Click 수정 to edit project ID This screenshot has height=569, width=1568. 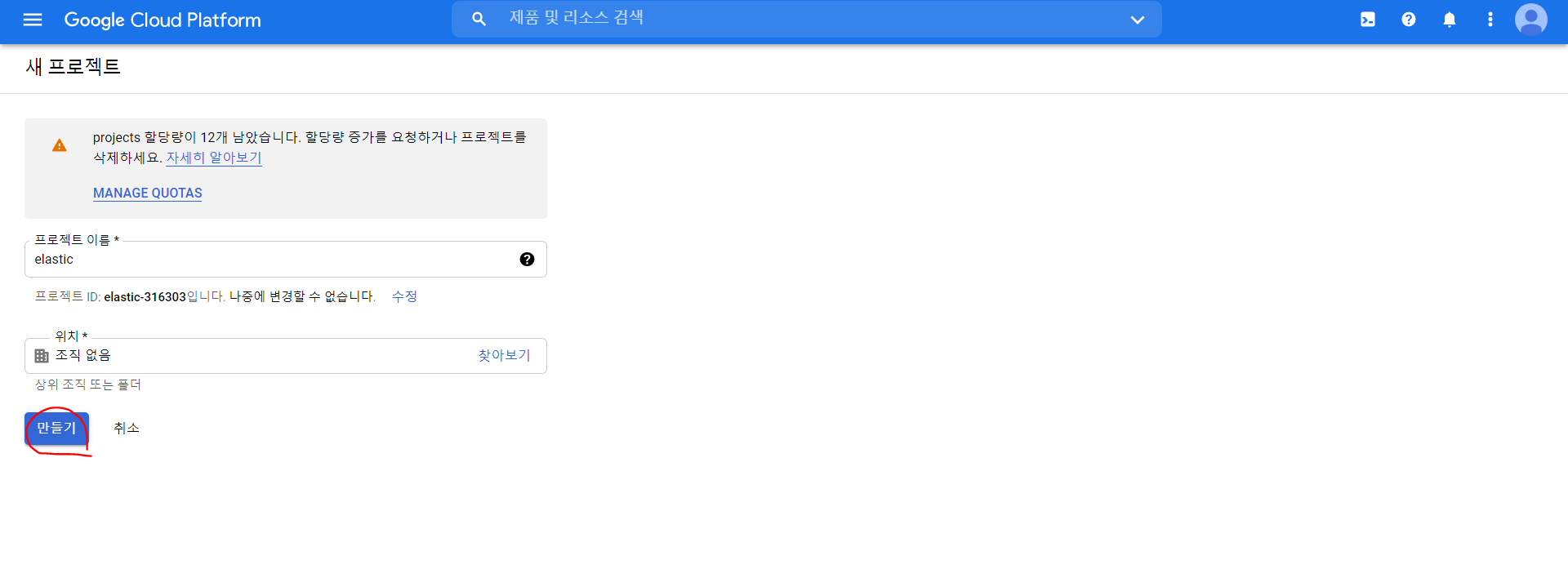click(x=404, y=296)
